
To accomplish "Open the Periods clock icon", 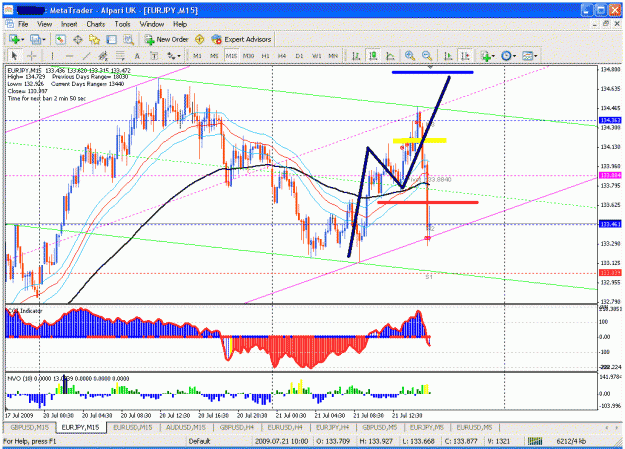I will pyautogui.click(x=506, y=56).
